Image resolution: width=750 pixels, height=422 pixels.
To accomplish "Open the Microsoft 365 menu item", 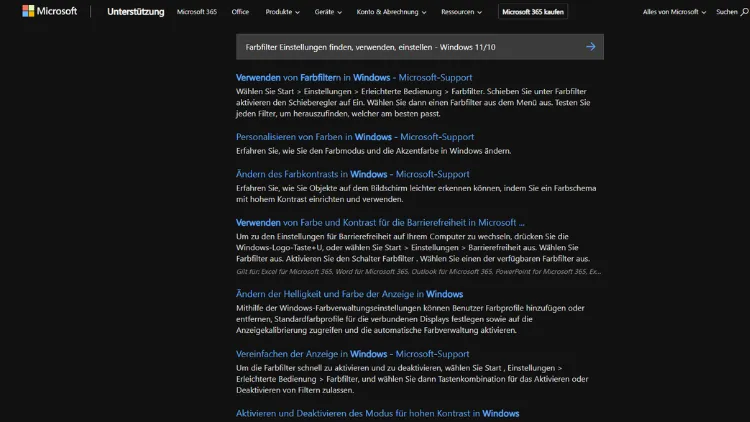I will 197,11.
